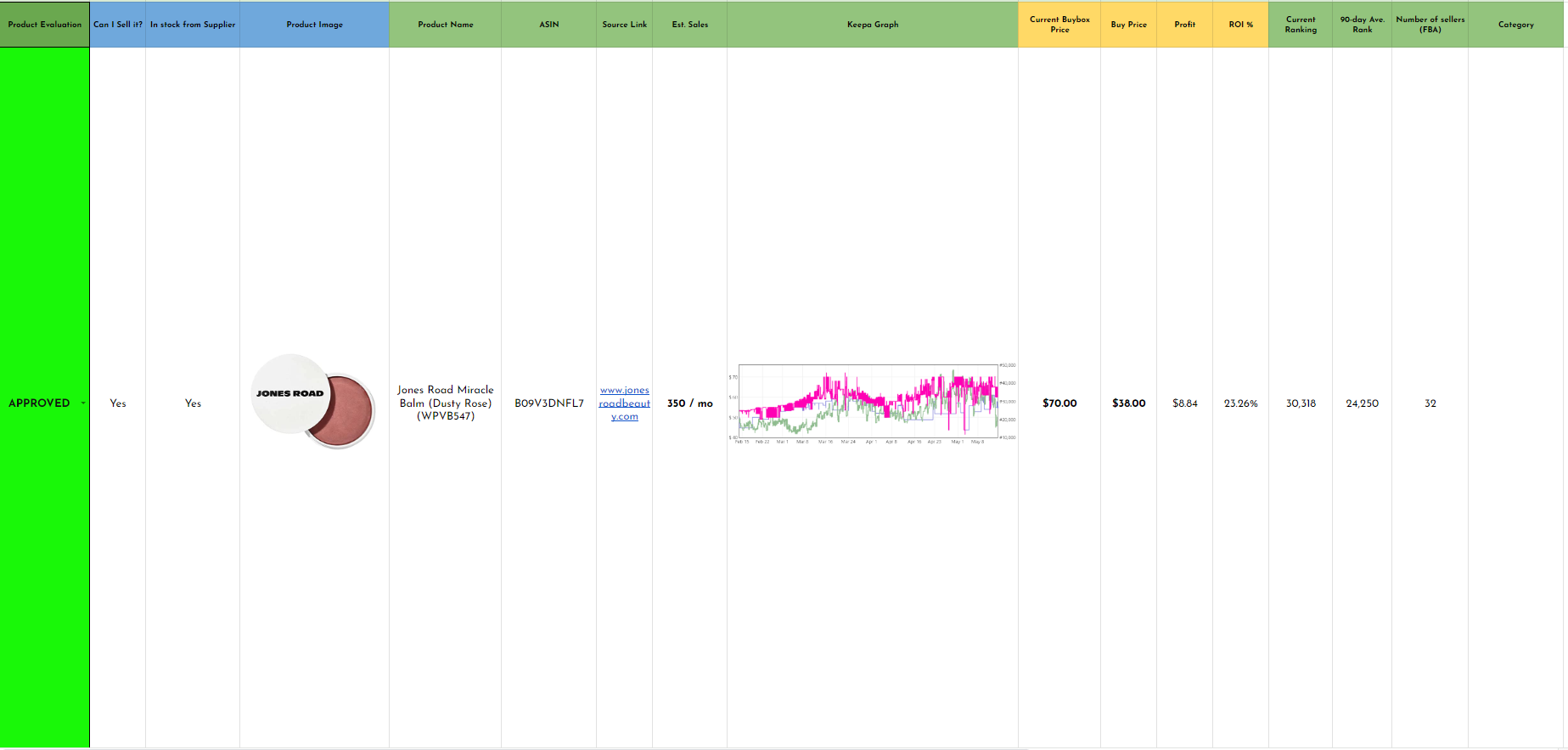Click the Keepa price history graph
This screenshot has width=1568, height=750.
(873, 403)
